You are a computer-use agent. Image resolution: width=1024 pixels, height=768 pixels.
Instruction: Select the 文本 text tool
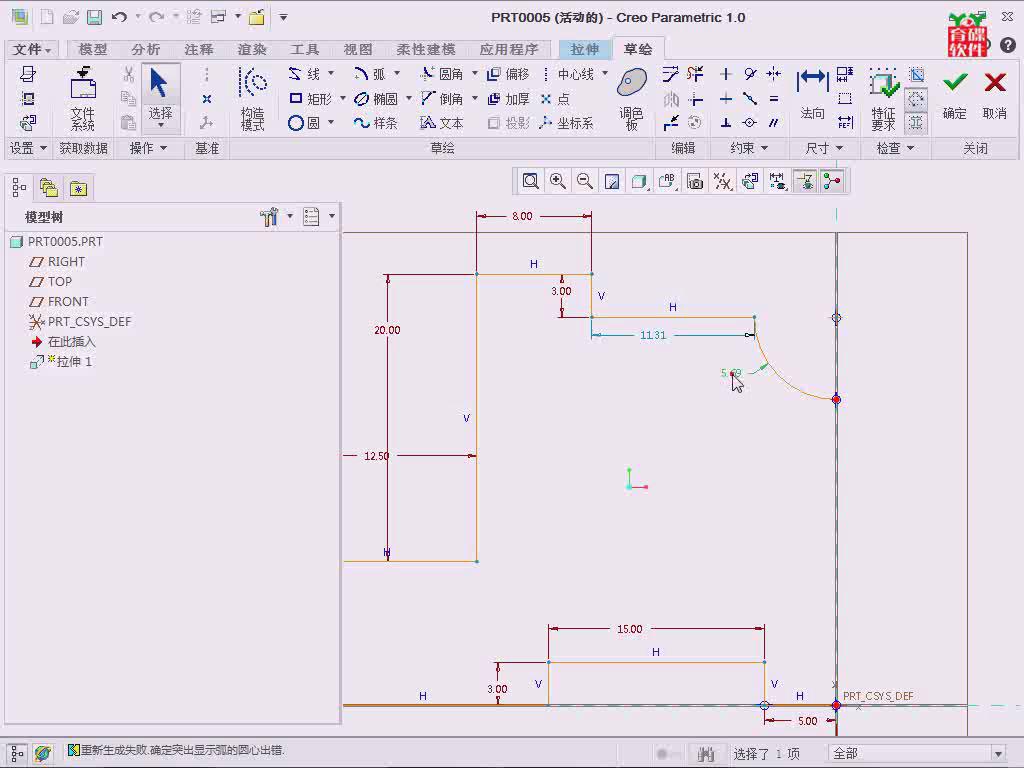(441, 123)
